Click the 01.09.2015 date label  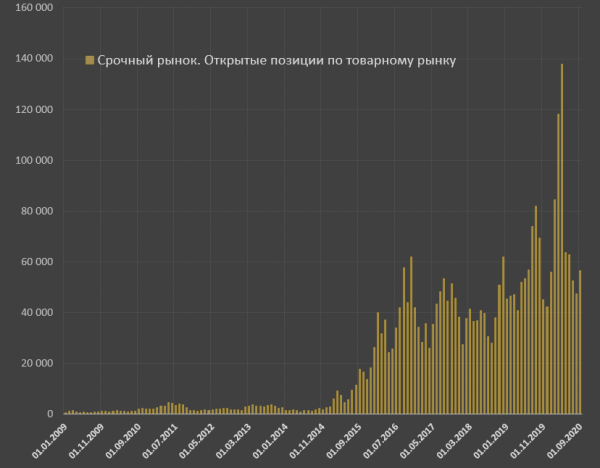344,440
